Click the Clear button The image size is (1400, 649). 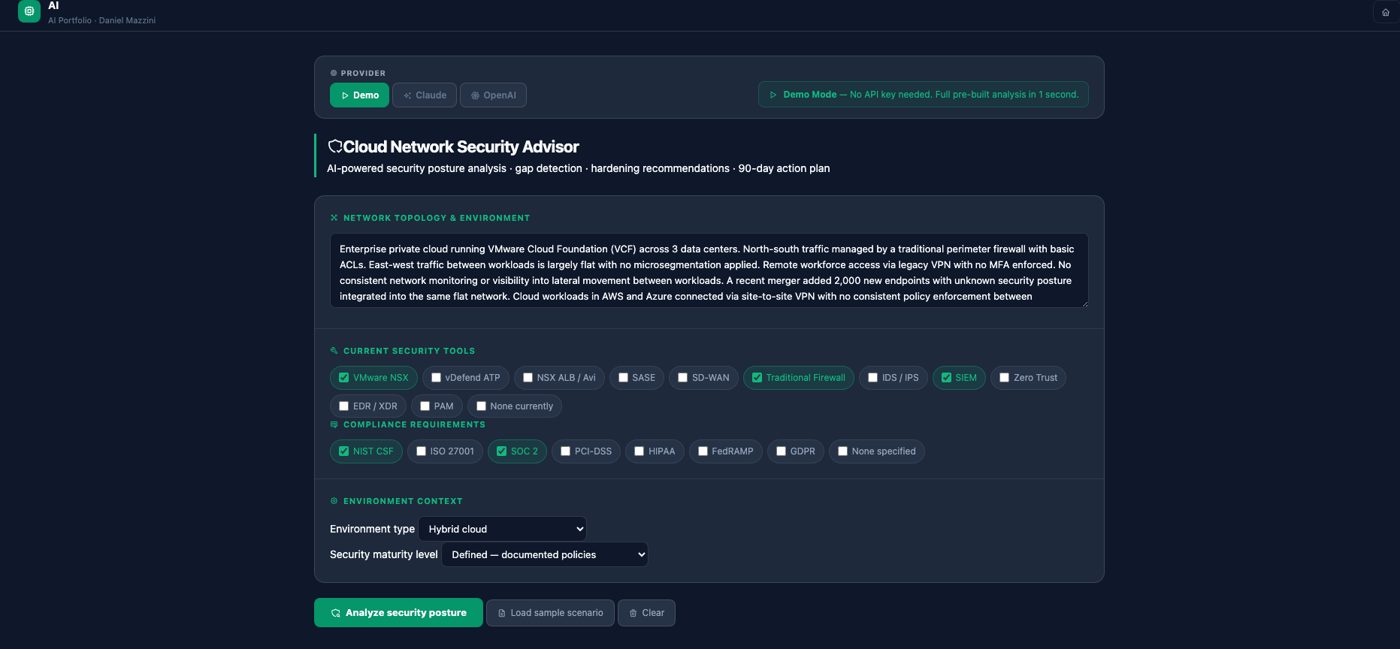coord(646,613)
